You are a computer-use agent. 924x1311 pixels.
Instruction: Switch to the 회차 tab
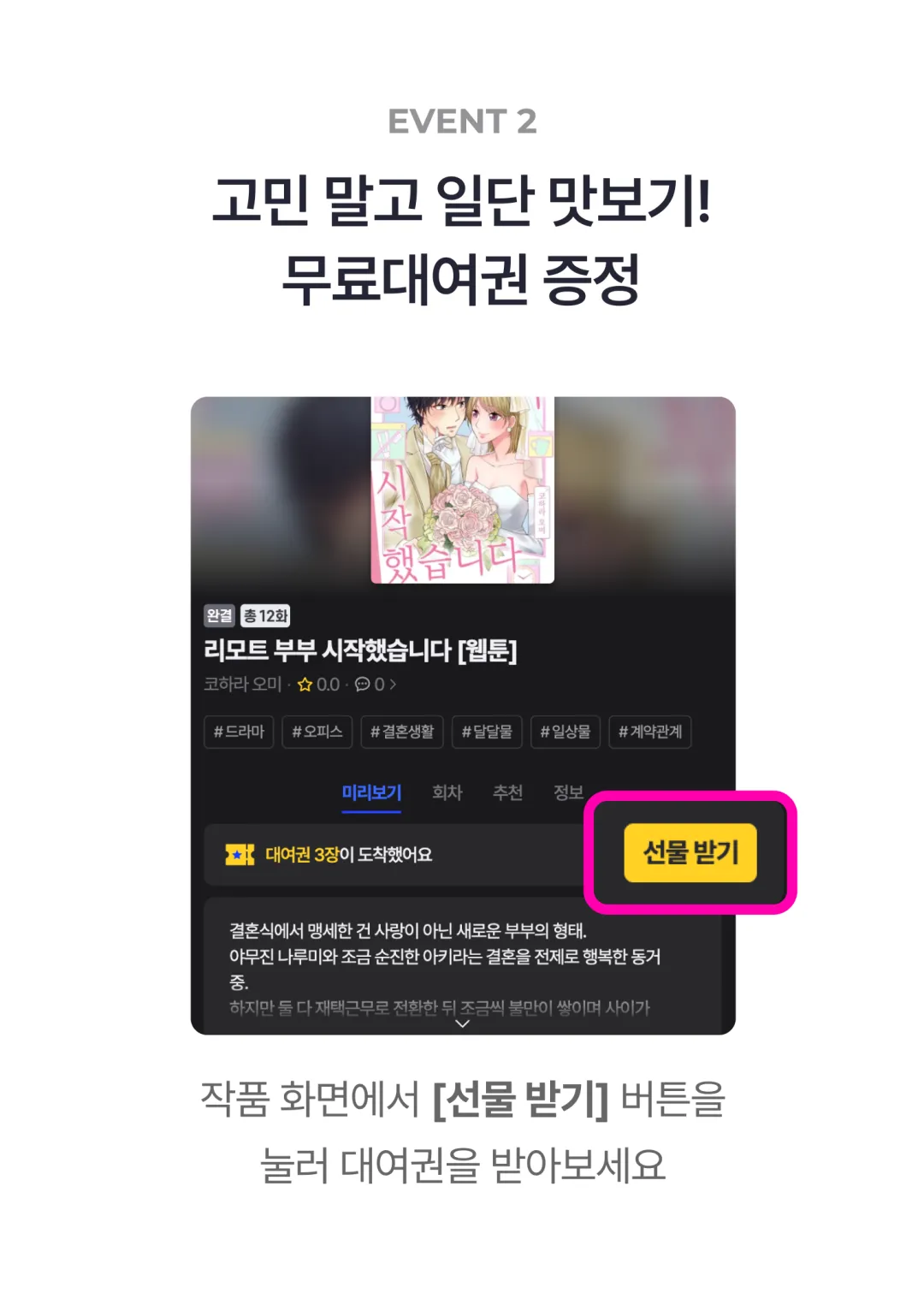tap(447, 792)
